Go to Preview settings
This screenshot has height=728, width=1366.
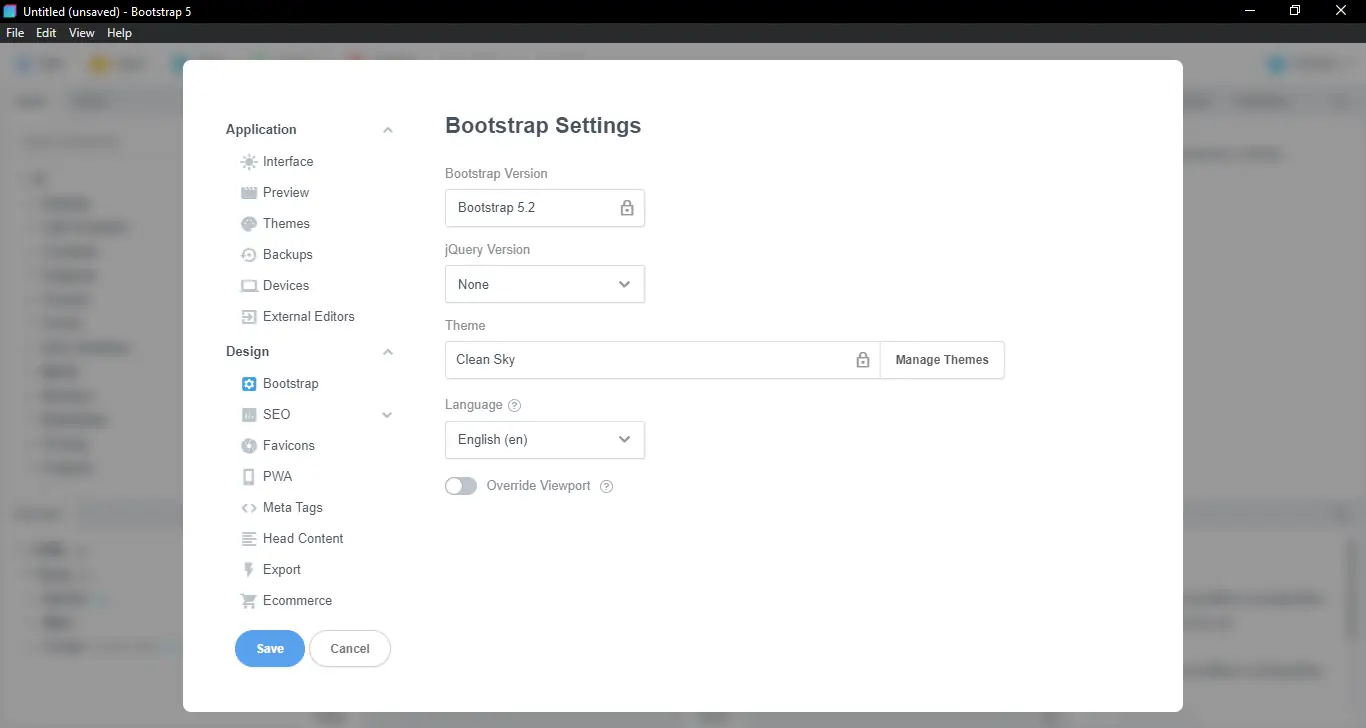coord(286,193)
